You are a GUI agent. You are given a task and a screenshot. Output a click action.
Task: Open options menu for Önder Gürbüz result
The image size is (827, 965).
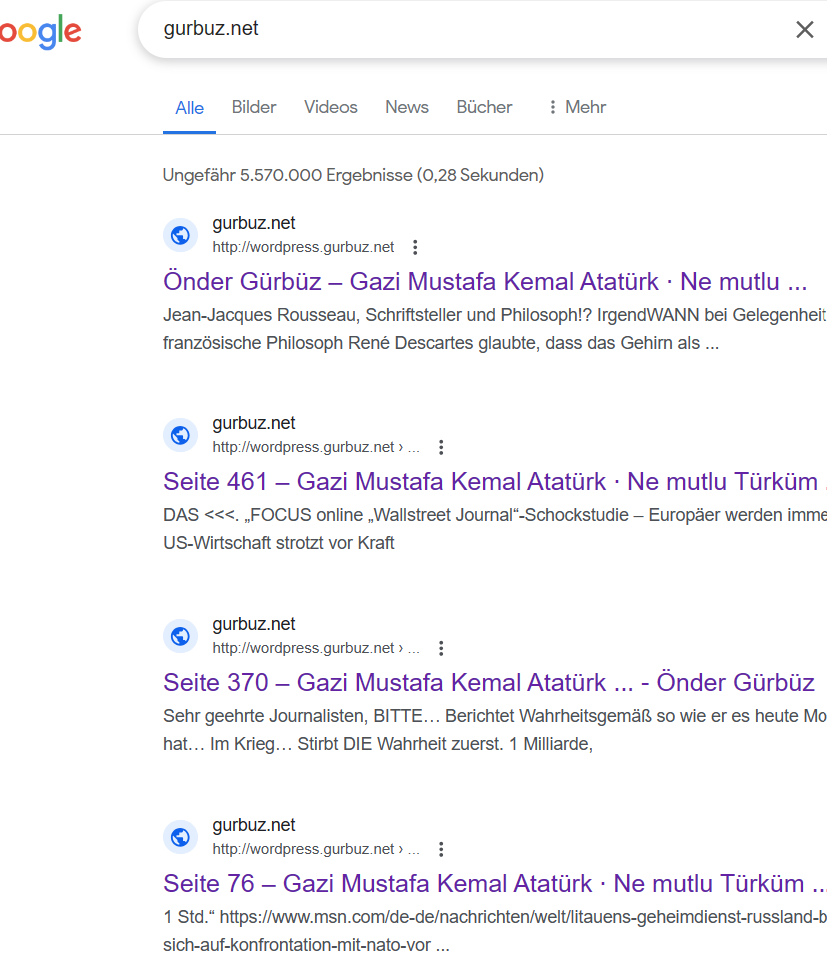point(415,247)
